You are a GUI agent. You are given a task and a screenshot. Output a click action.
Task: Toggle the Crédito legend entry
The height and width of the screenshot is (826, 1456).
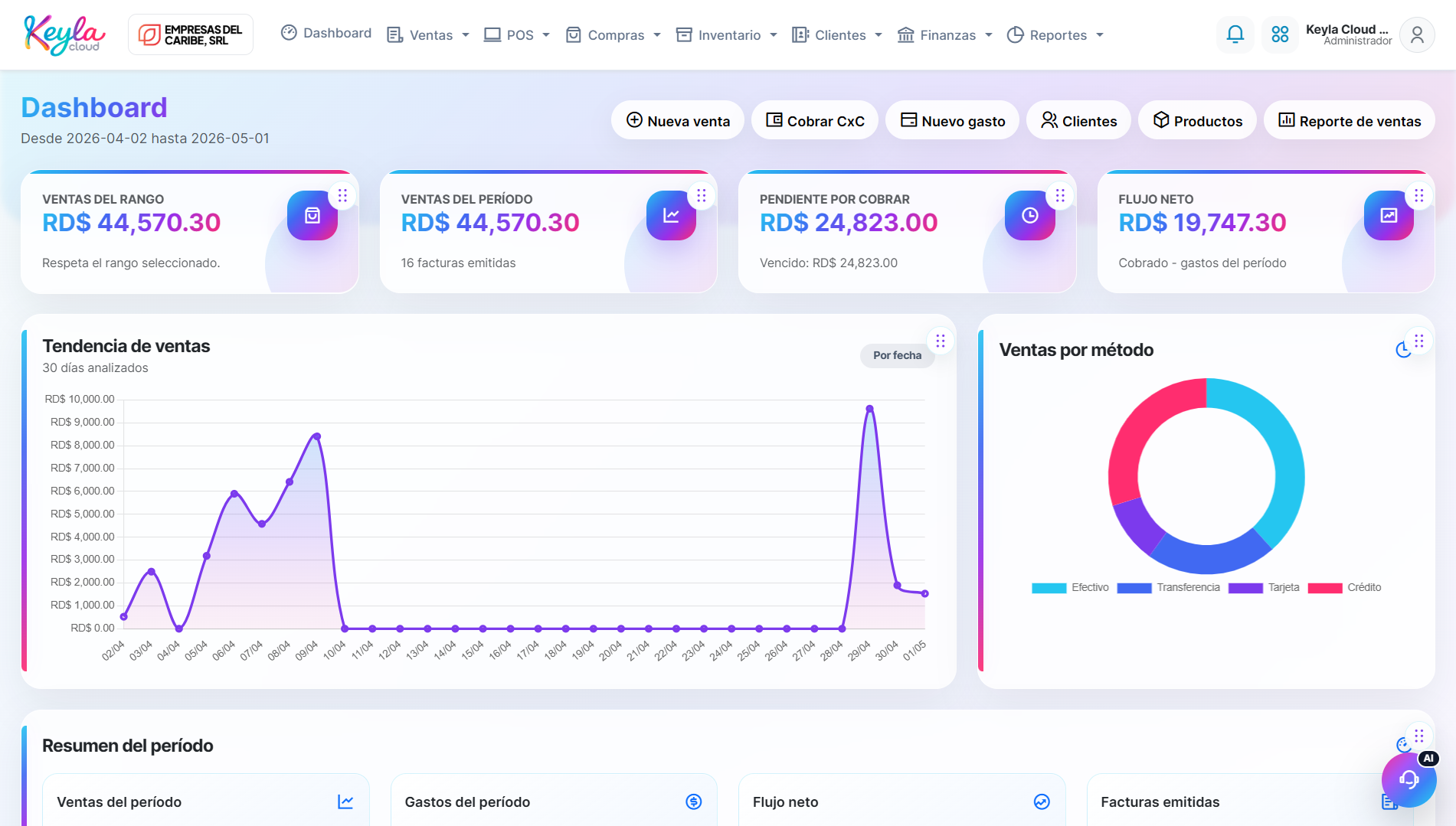[1344, 588]
